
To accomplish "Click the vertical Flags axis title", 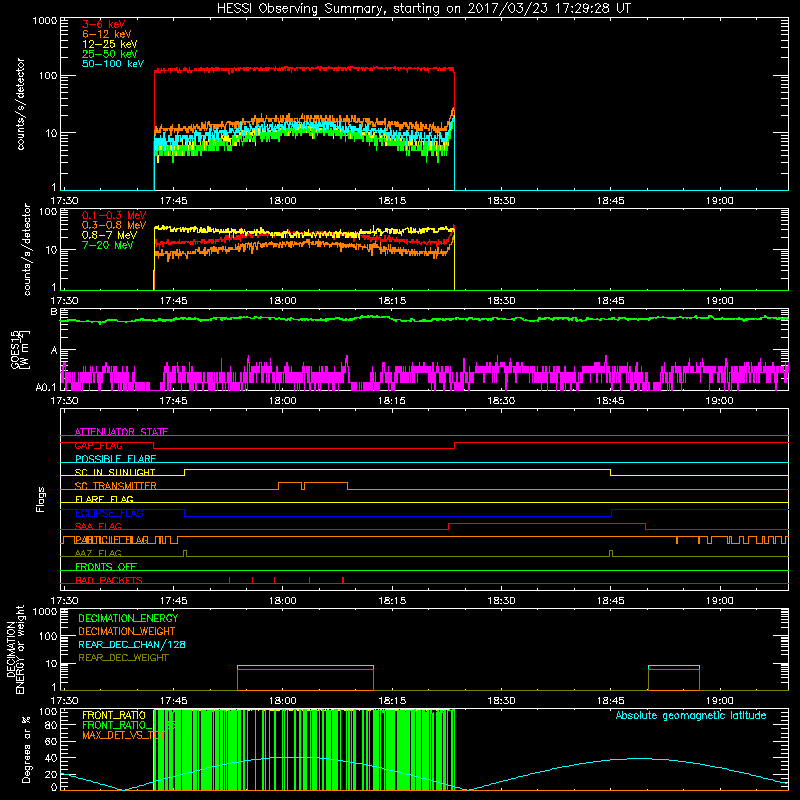I will [x=41, y=499].
